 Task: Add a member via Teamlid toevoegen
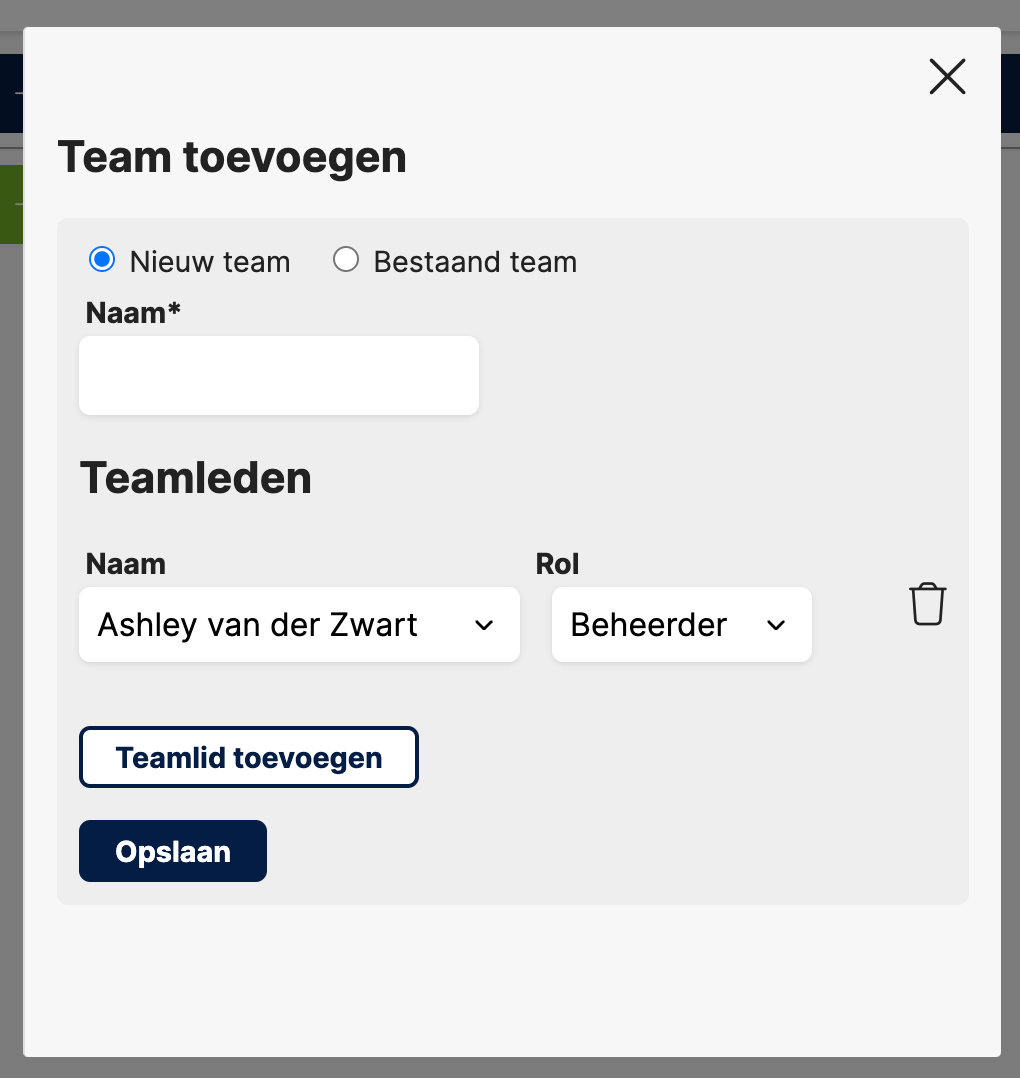(249, 757)
